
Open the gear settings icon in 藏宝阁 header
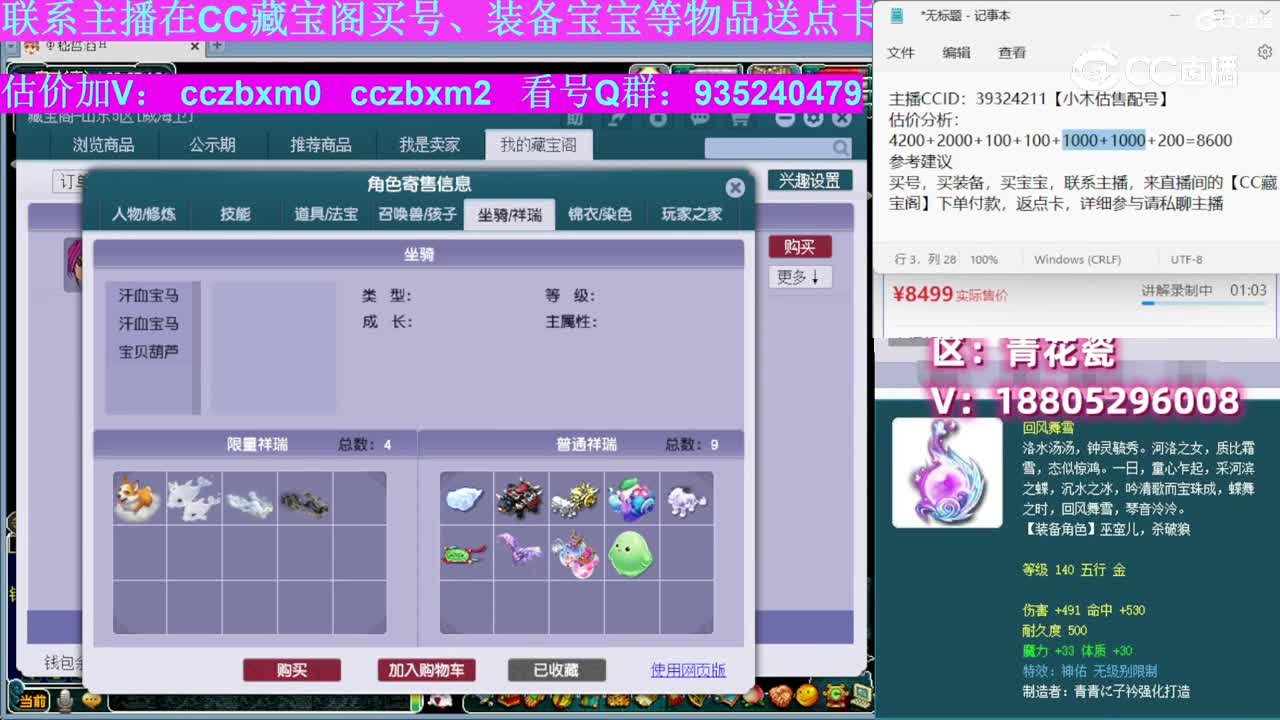pos(813,118)
